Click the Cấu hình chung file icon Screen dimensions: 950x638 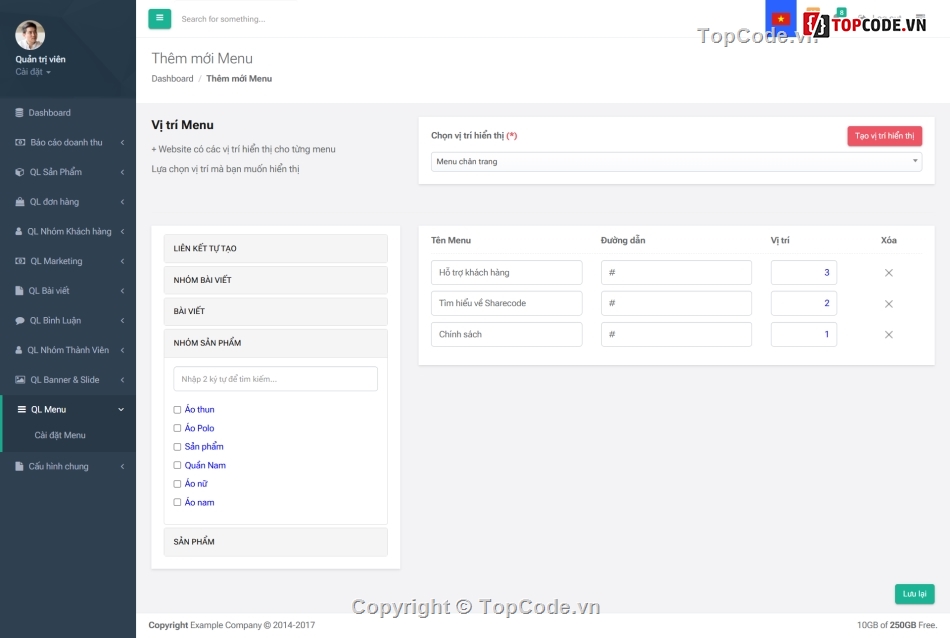(19, 467)
